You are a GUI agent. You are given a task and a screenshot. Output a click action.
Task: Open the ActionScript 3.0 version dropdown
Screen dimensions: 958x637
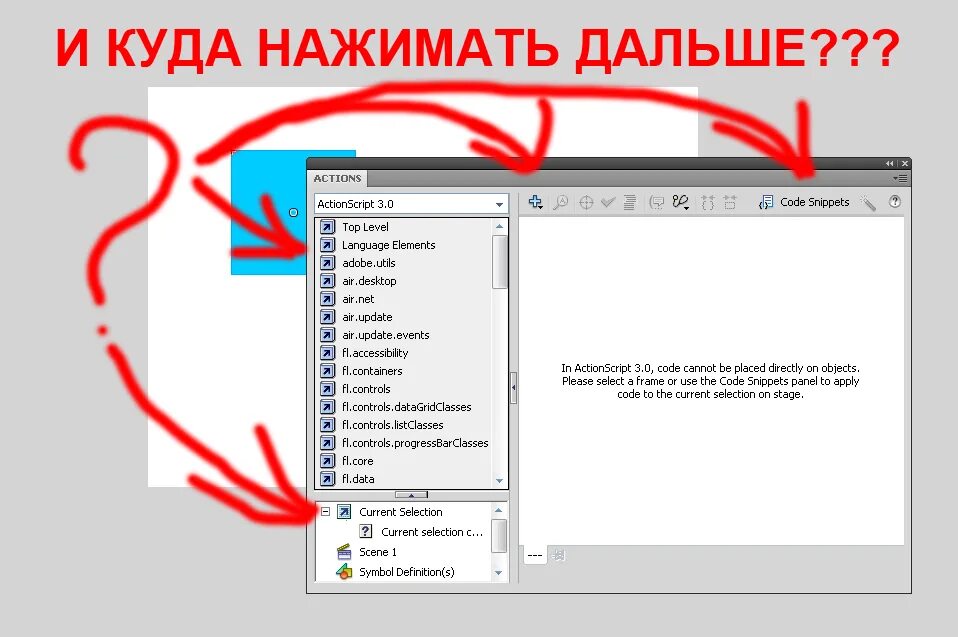(x=499, y=203)
